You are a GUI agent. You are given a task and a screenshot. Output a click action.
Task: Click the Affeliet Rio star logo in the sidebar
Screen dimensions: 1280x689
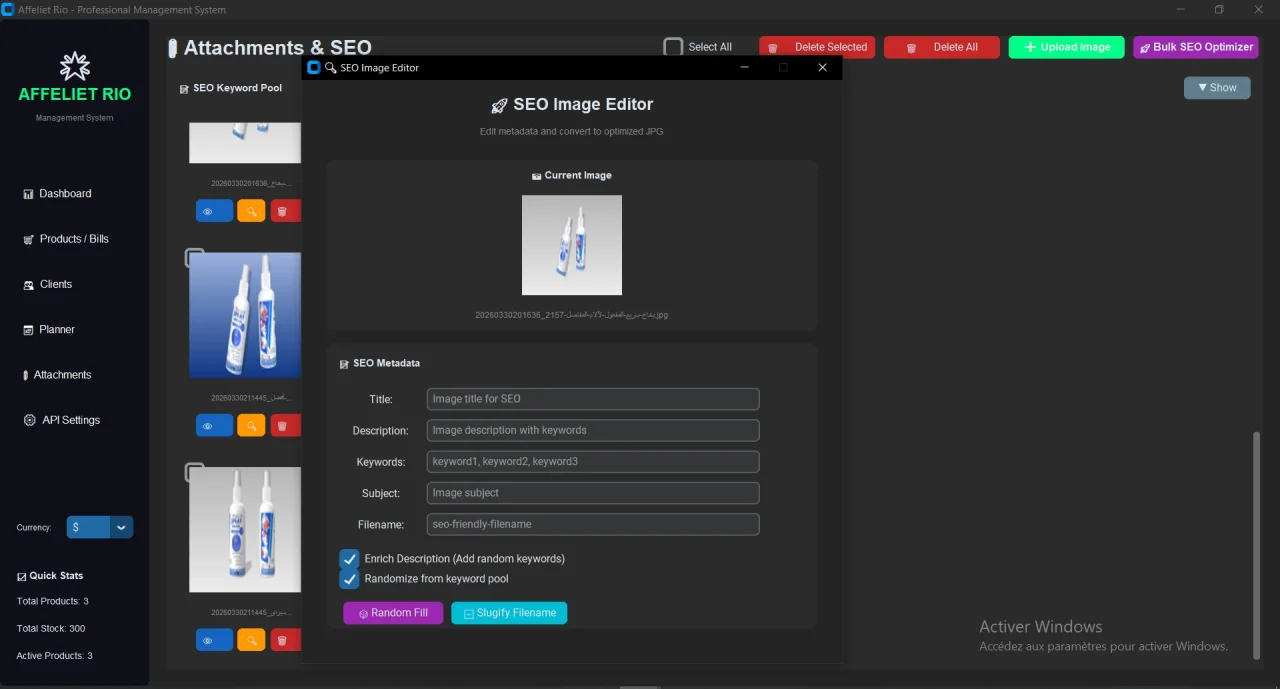point(75,67)
